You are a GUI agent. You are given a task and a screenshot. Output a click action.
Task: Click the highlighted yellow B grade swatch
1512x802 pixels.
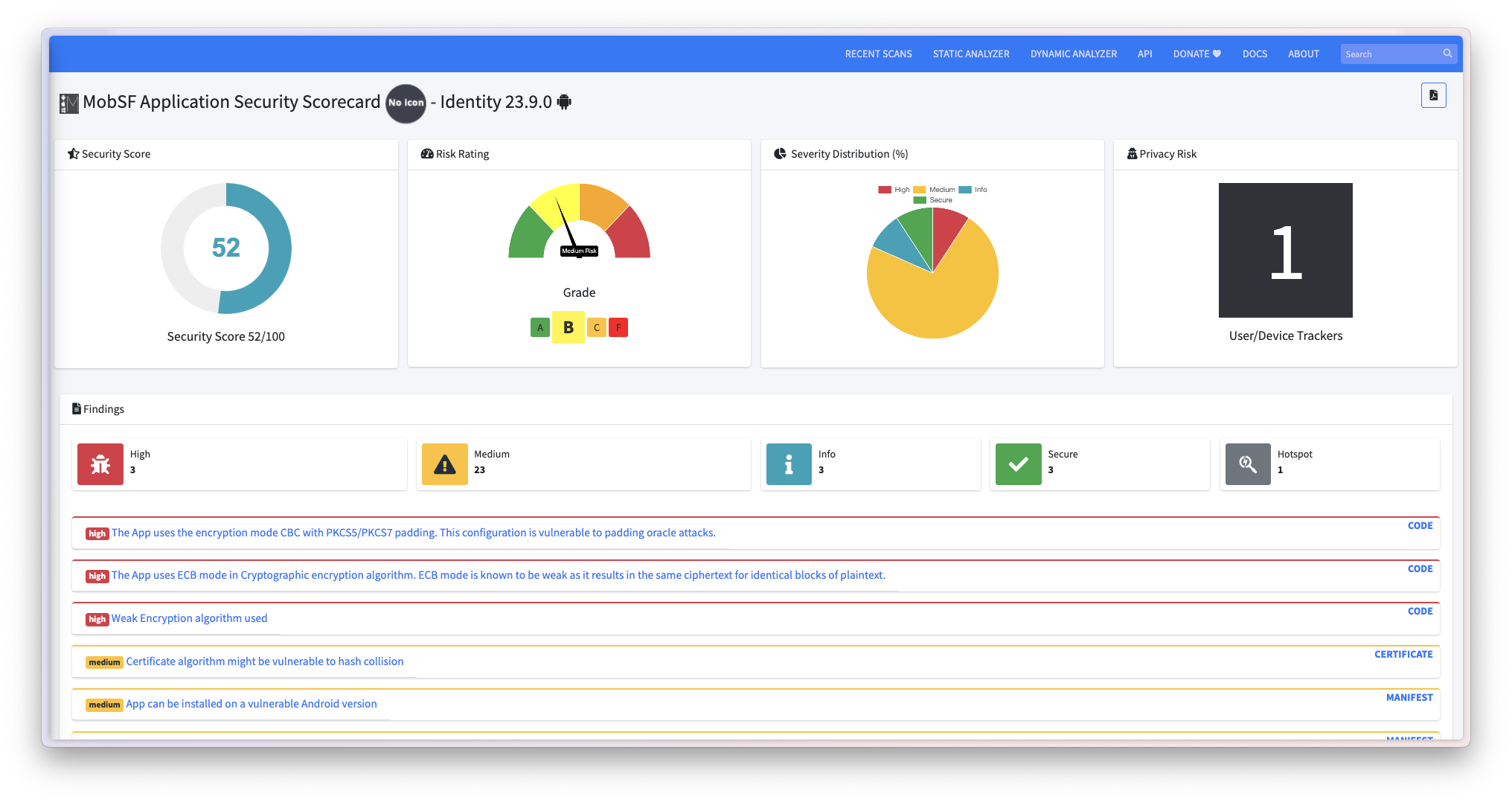568,327
